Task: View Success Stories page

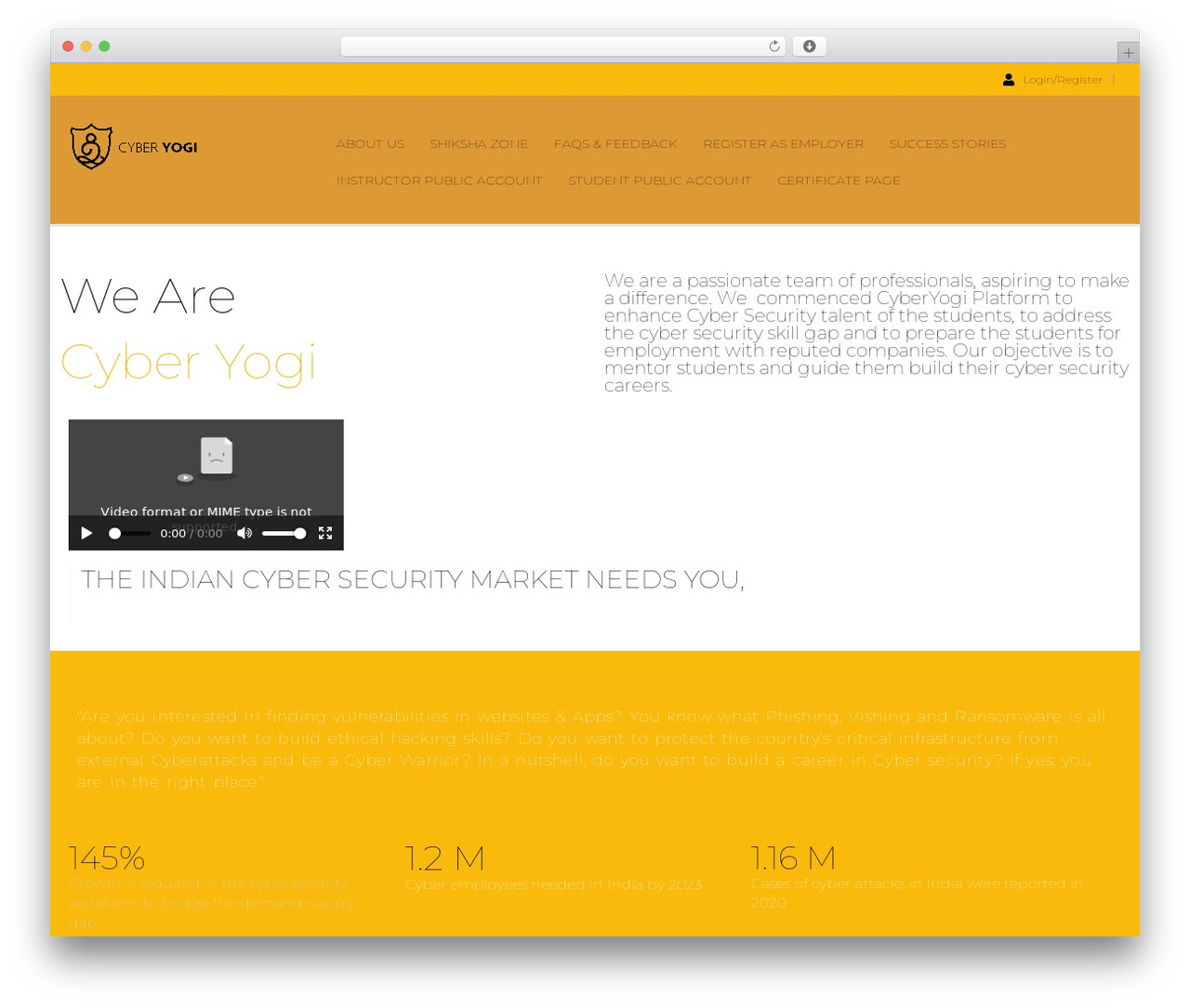Action: (x=947, y=144)
